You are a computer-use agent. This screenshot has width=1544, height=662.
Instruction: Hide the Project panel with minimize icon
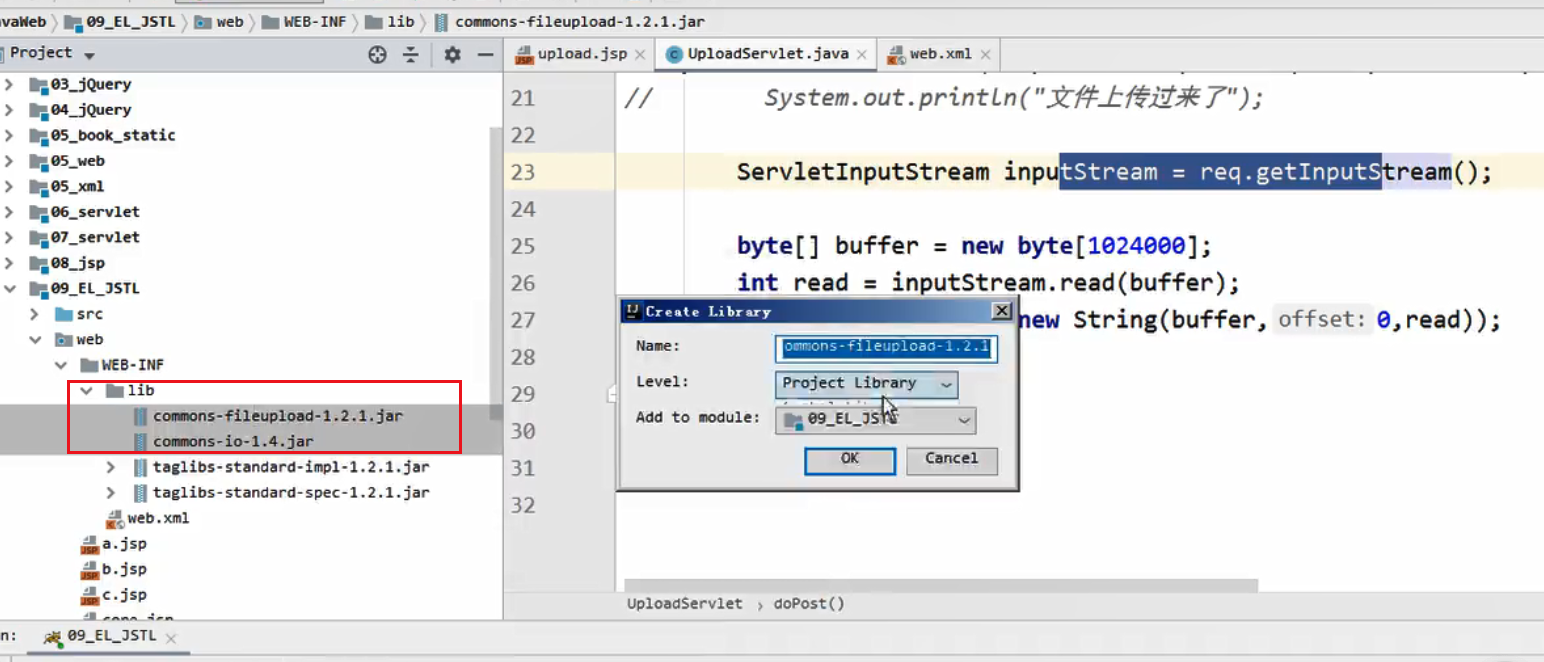coord(486,55)
